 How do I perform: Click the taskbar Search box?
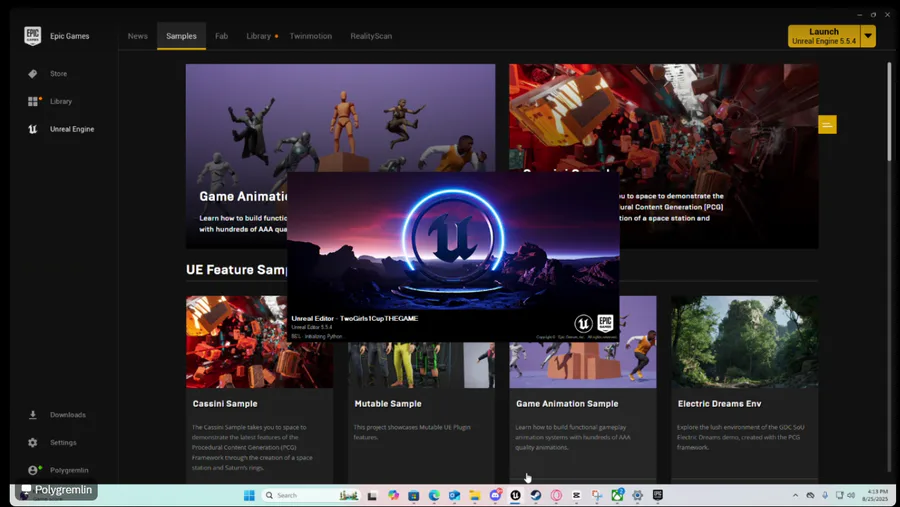click(311, 495)
